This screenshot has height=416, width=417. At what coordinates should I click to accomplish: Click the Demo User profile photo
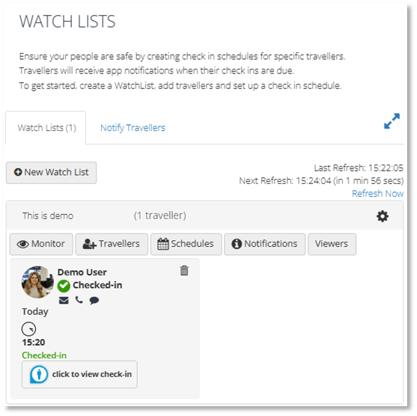click(37, 282)
